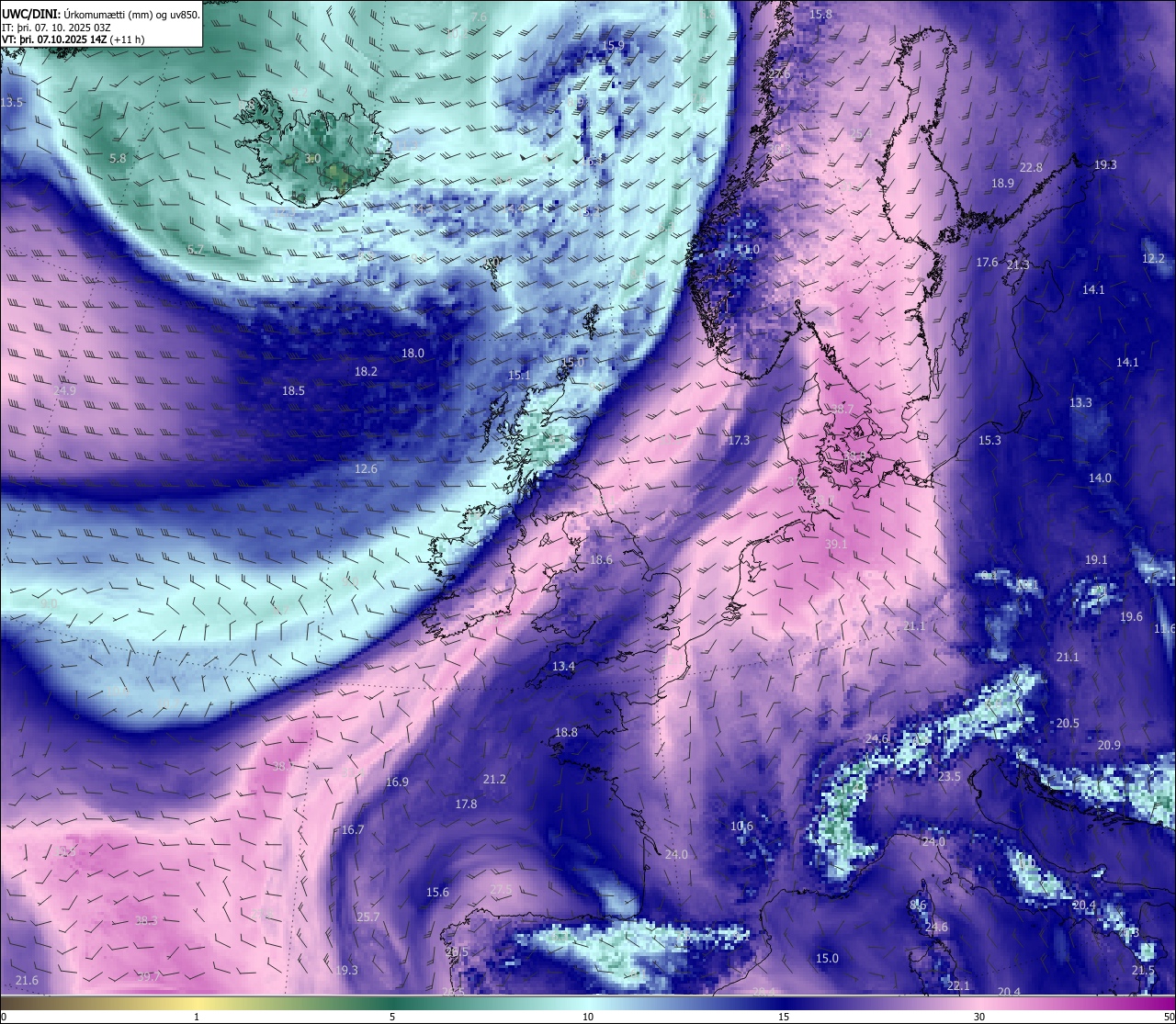Click the 17.8 value label

click(x=466, y=805)
